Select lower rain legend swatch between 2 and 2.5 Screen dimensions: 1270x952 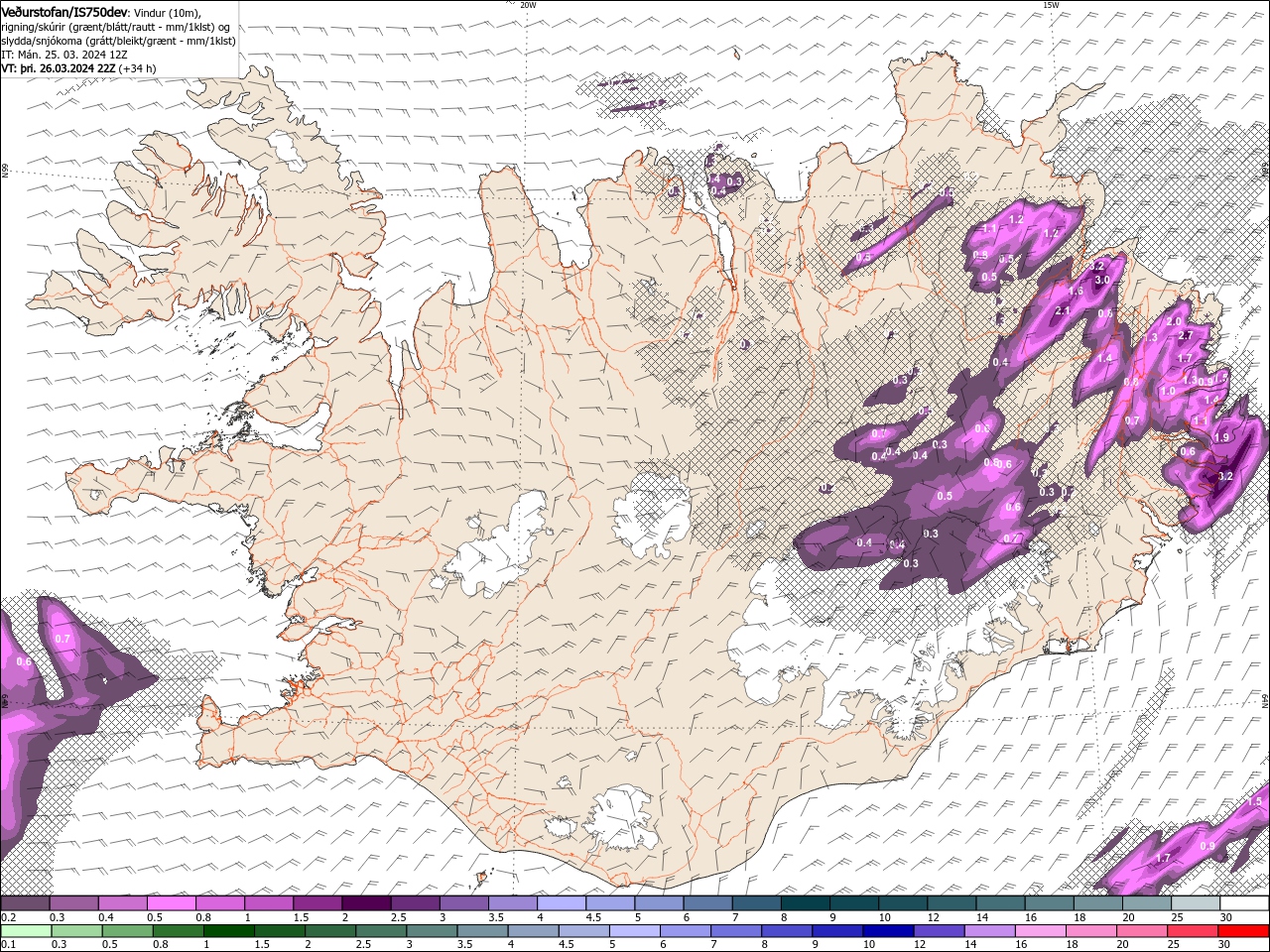(330, 931)
